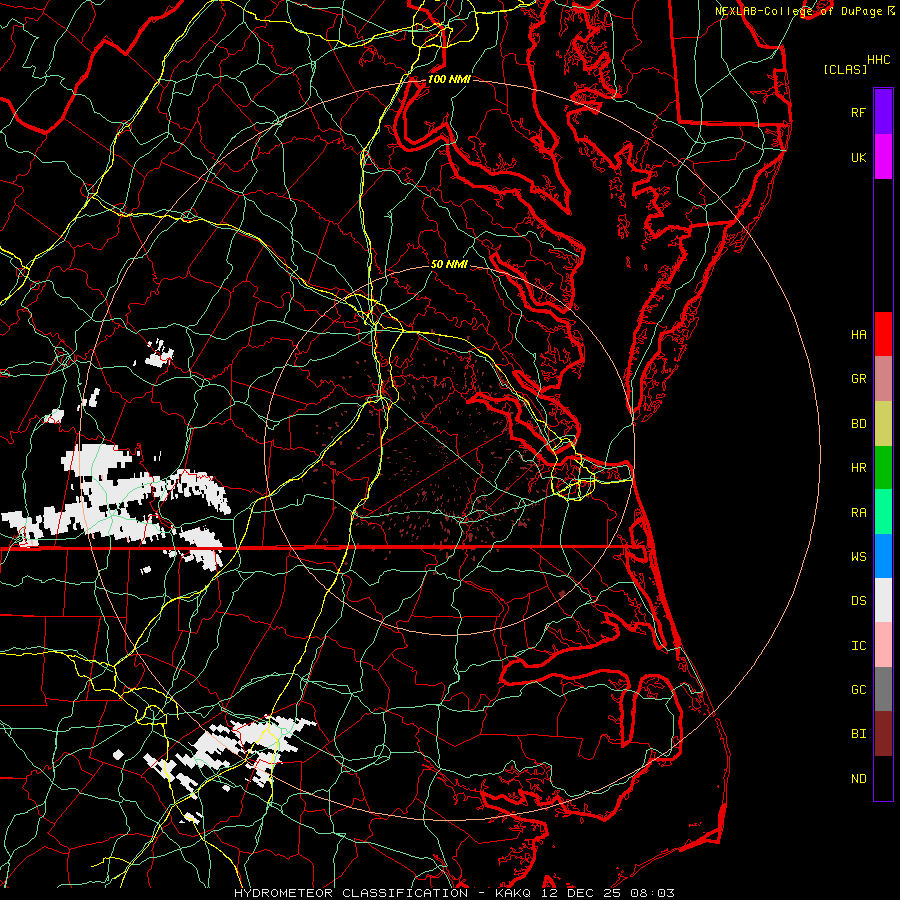Click the 12 DEC 25 date text

tap(581, 893)
